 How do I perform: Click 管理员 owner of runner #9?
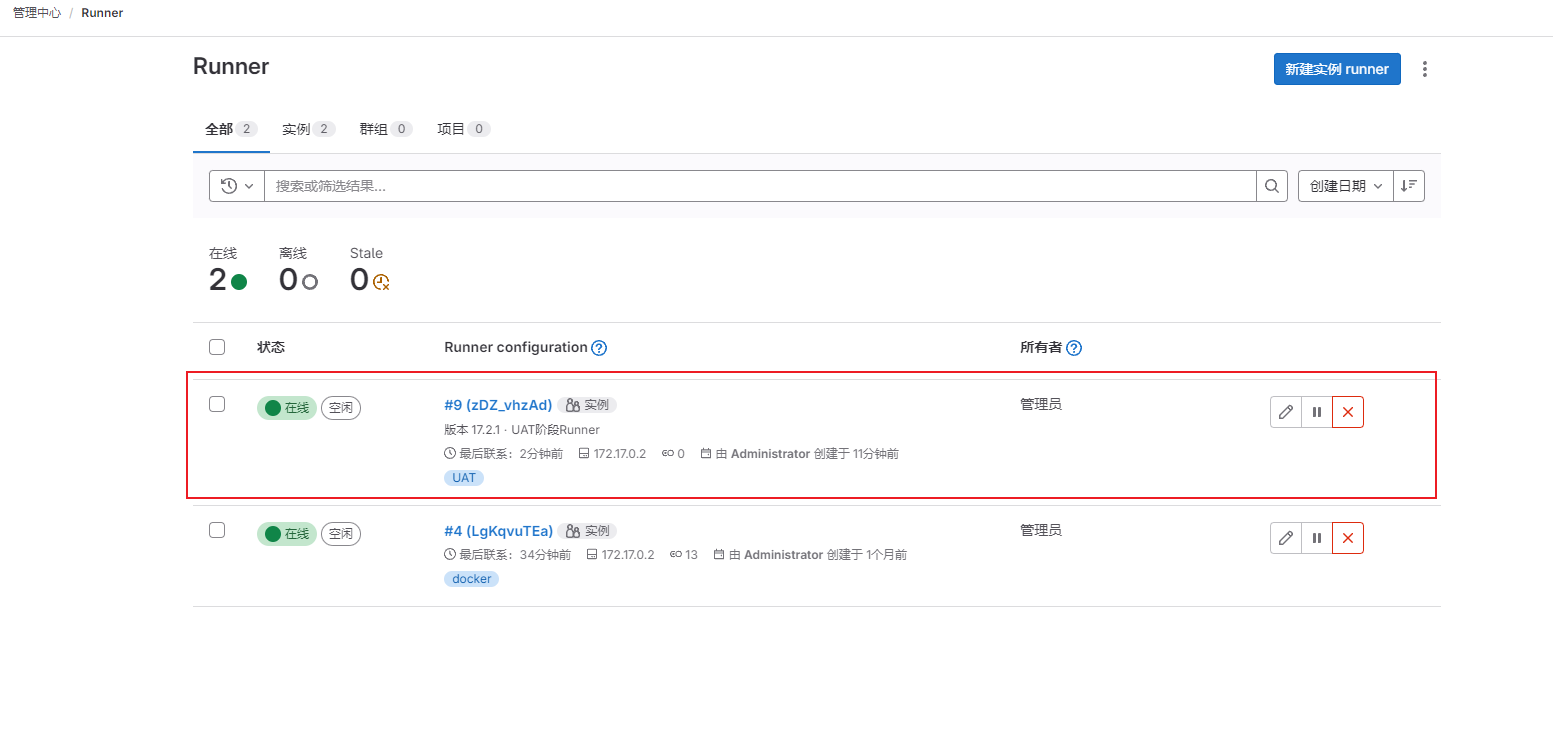pos(1041,404)
